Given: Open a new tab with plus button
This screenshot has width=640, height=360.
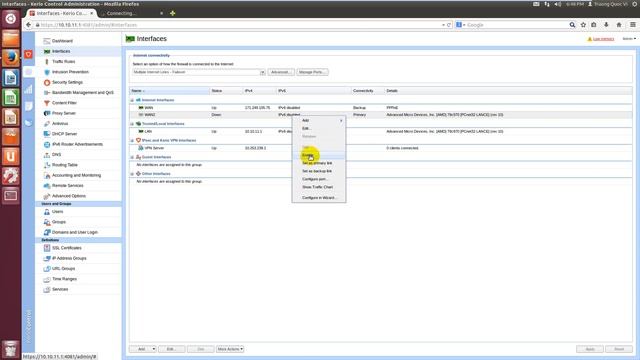Looking at the screenshot, I should [173, 13].
